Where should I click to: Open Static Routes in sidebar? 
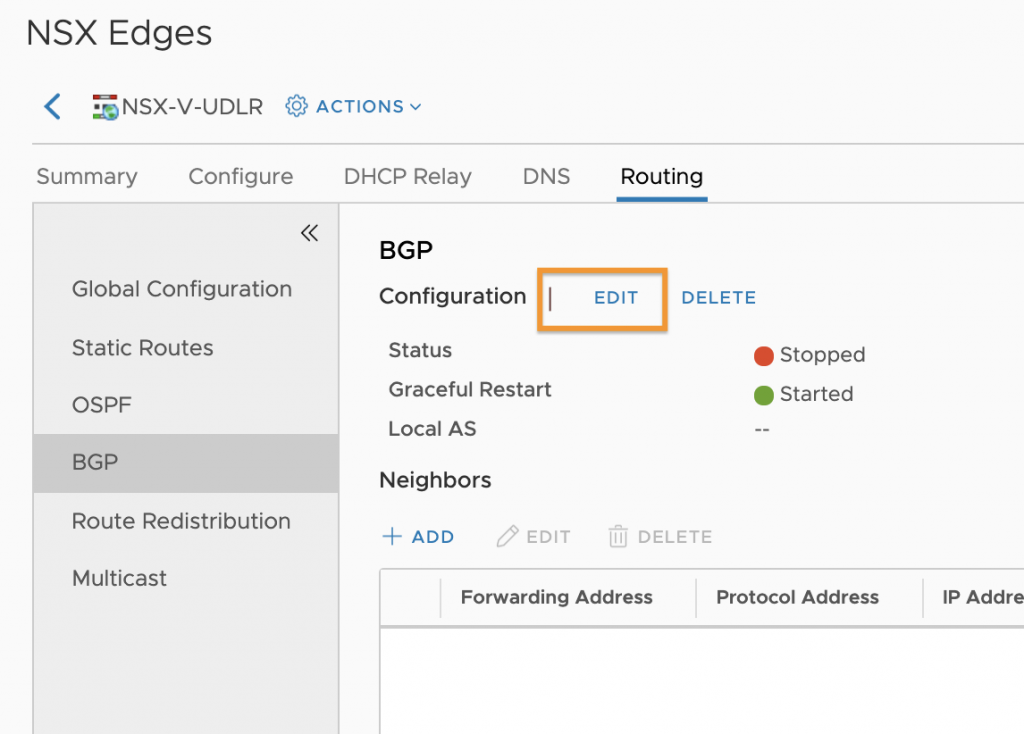[x=142, y=347]
